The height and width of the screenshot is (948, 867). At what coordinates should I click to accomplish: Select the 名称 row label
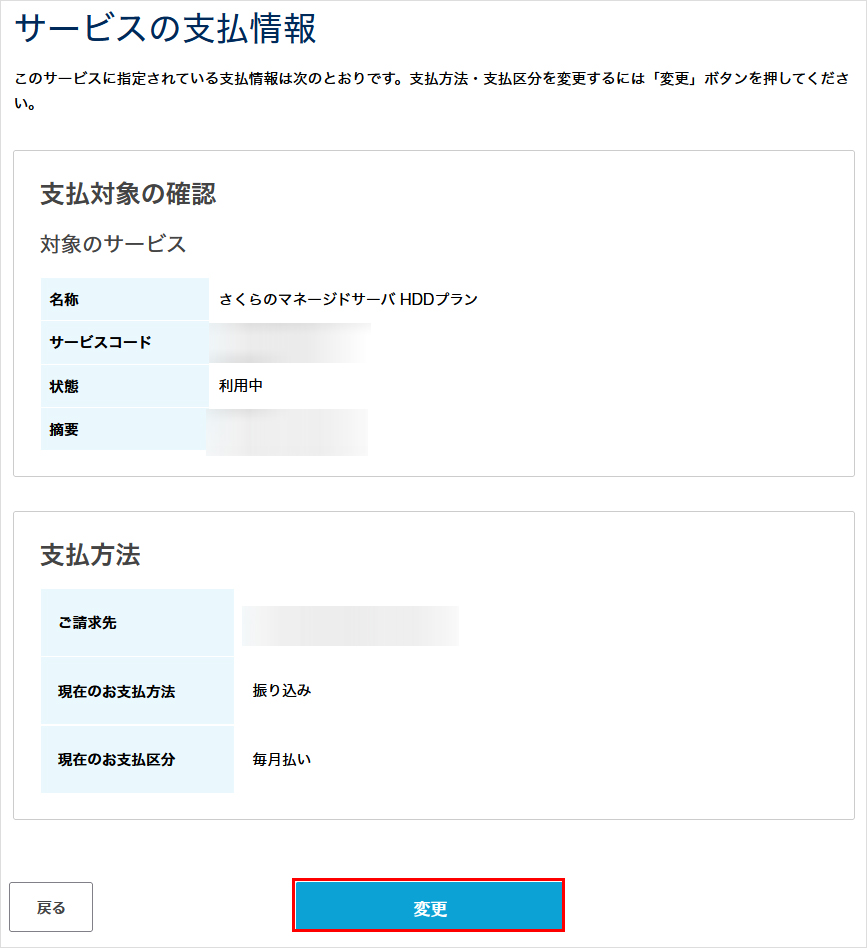click(69, 299)
